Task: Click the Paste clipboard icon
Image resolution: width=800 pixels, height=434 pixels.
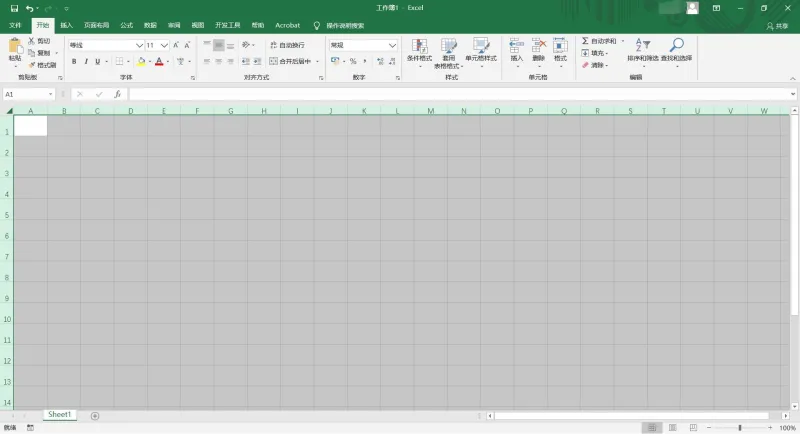Action: (x=15, y=46)
